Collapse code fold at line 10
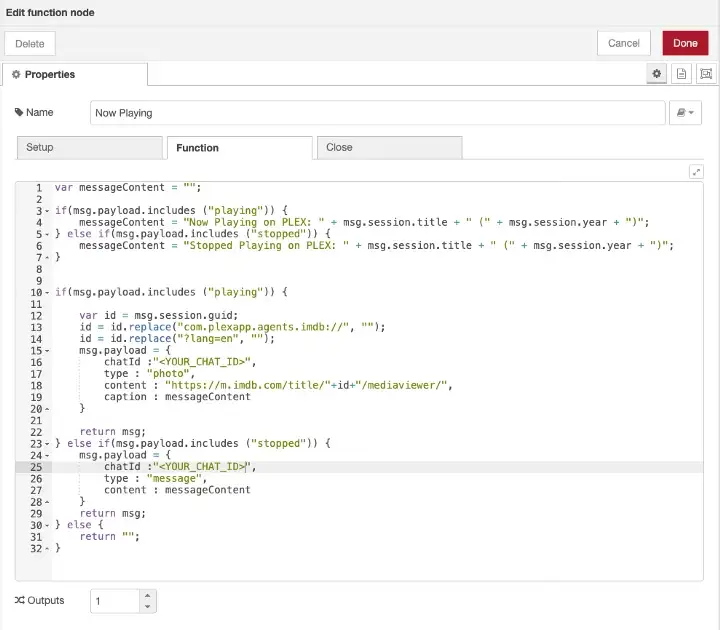 (x=47, y=293)
